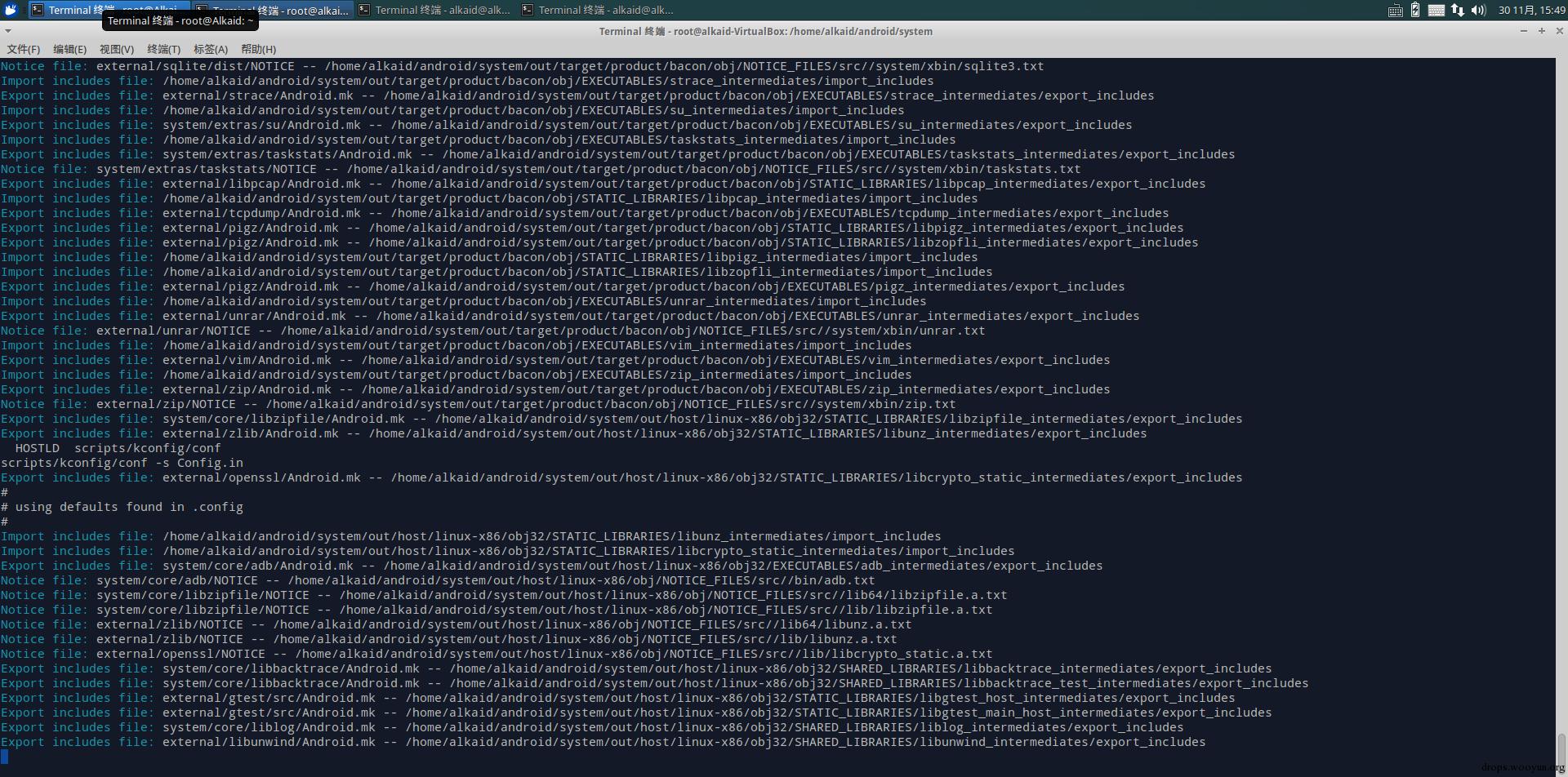Open the 标签(A) menu
Image resolution: width=1568 pixels, height=777 pixels.
click(x=211, y=49)
